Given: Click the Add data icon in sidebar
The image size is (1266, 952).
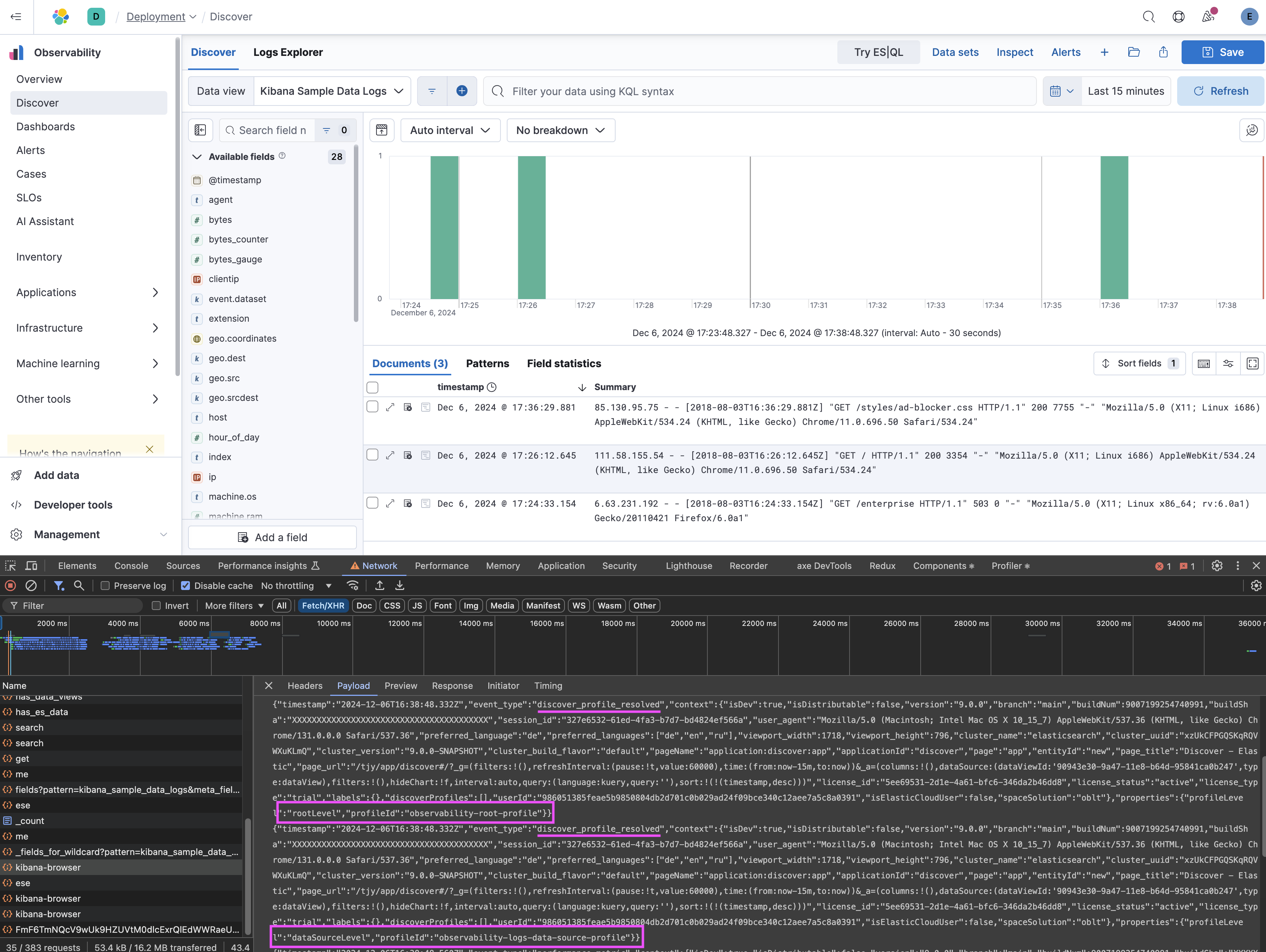Looking at the screenshot, I should click(16, 475).
